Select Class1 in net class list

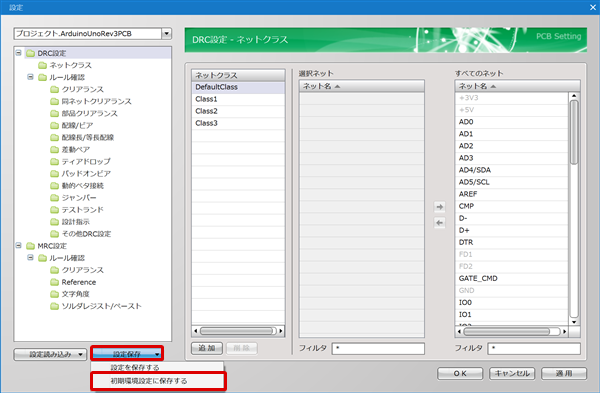pyautogui.click(x=238, y=99)
